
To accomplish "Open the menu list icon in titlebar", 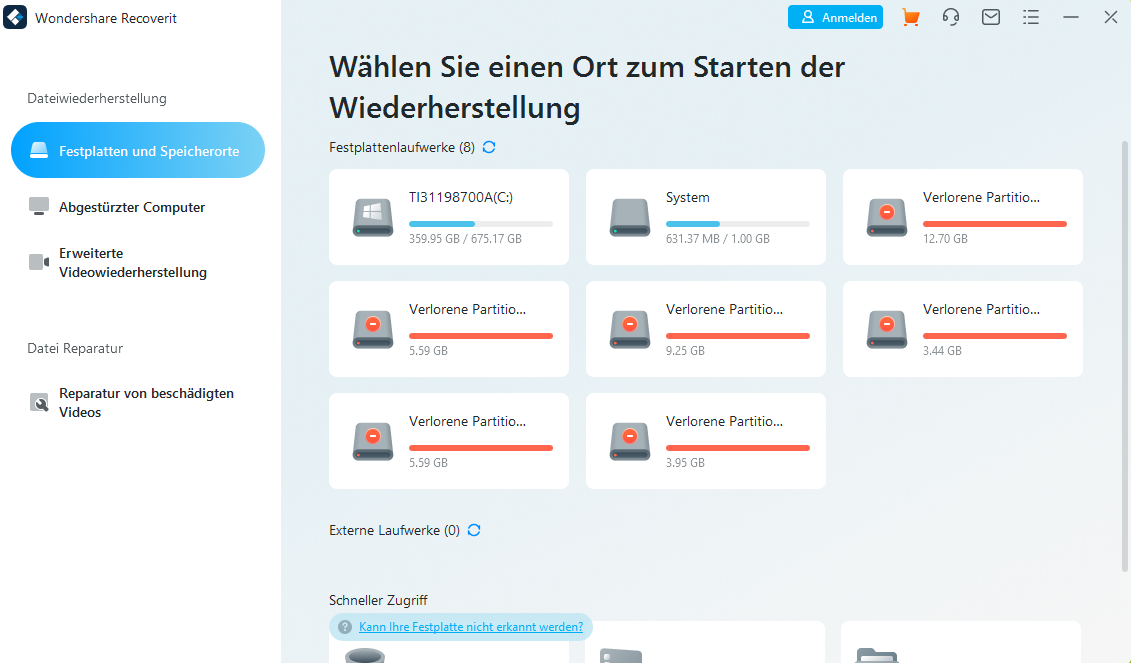I will [1031, 17].
